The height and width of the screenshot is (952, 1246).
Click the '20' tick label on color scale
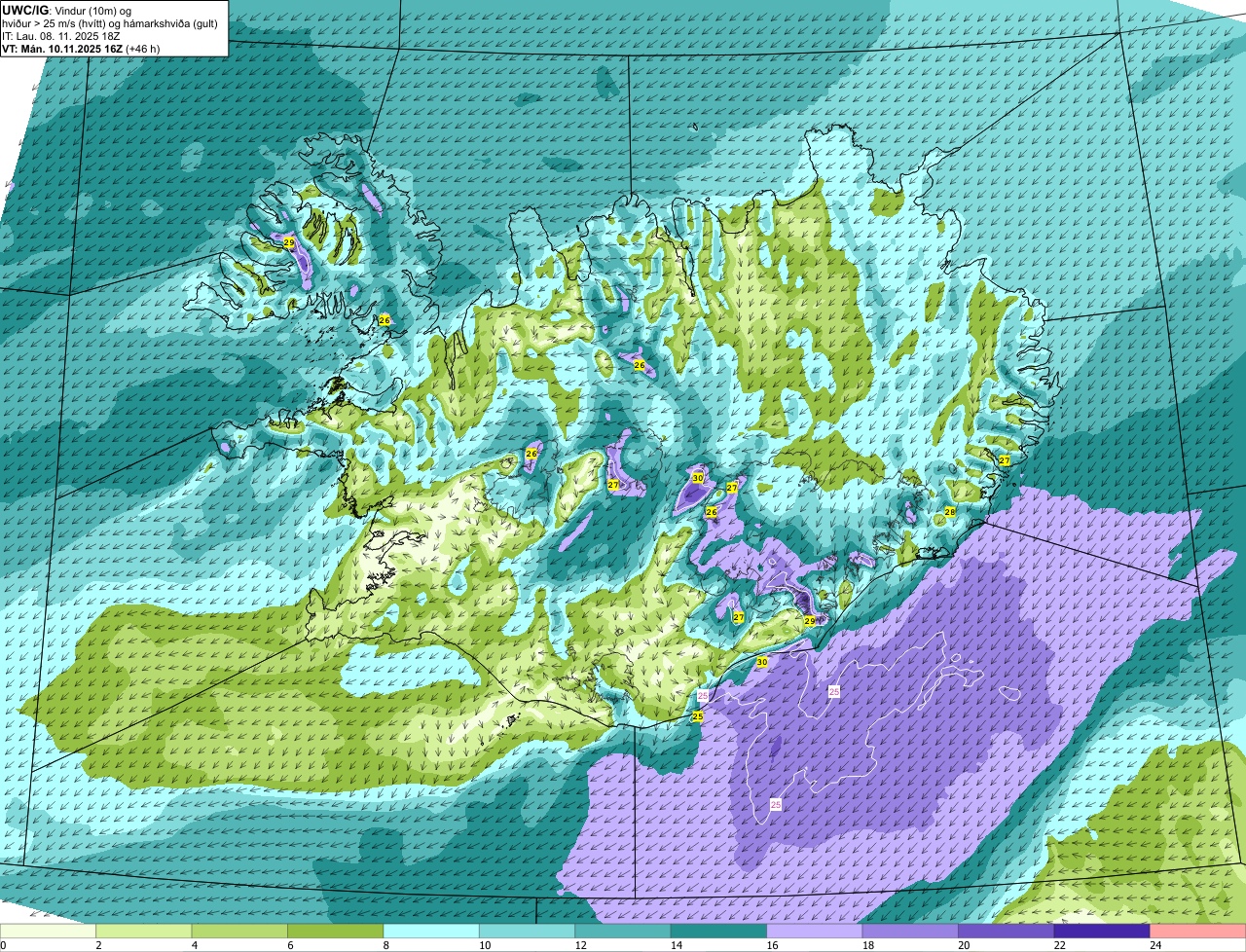click(x=963, y=945)
